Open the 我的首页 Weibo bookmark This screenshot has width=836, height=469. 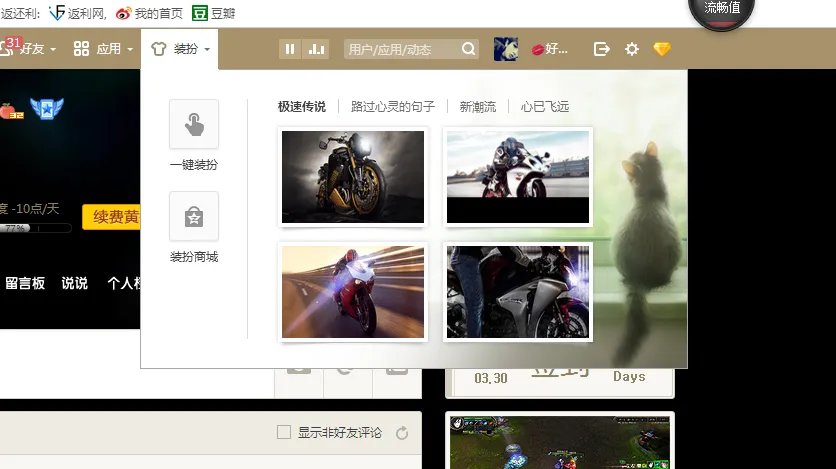tap(149, 13)
